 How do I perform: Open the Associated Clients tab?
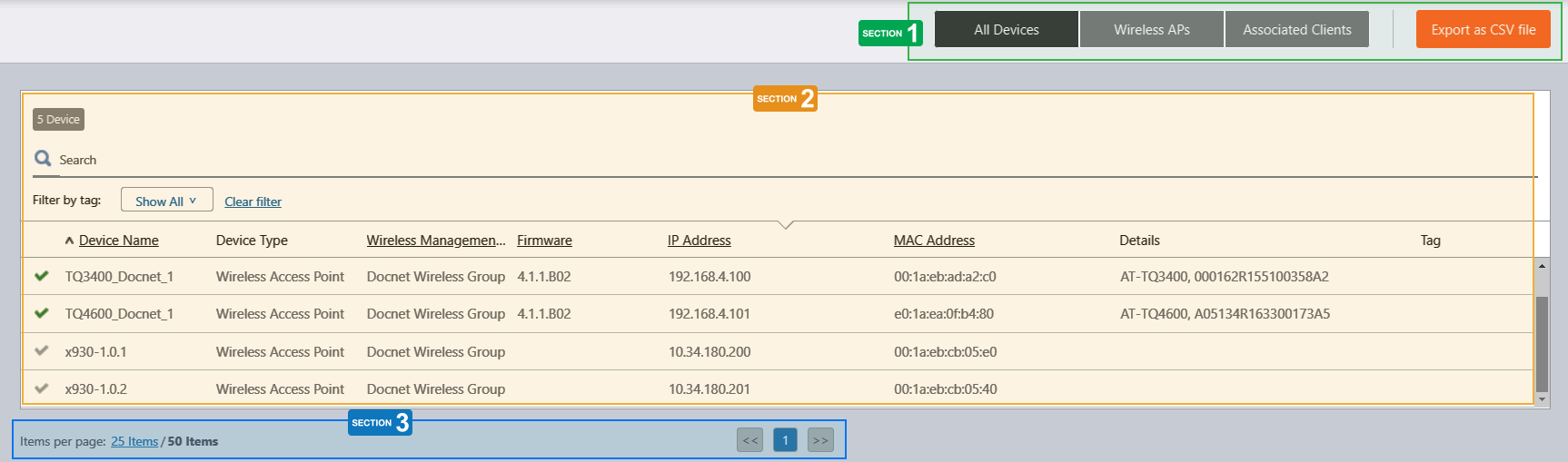pos(1296,30)
